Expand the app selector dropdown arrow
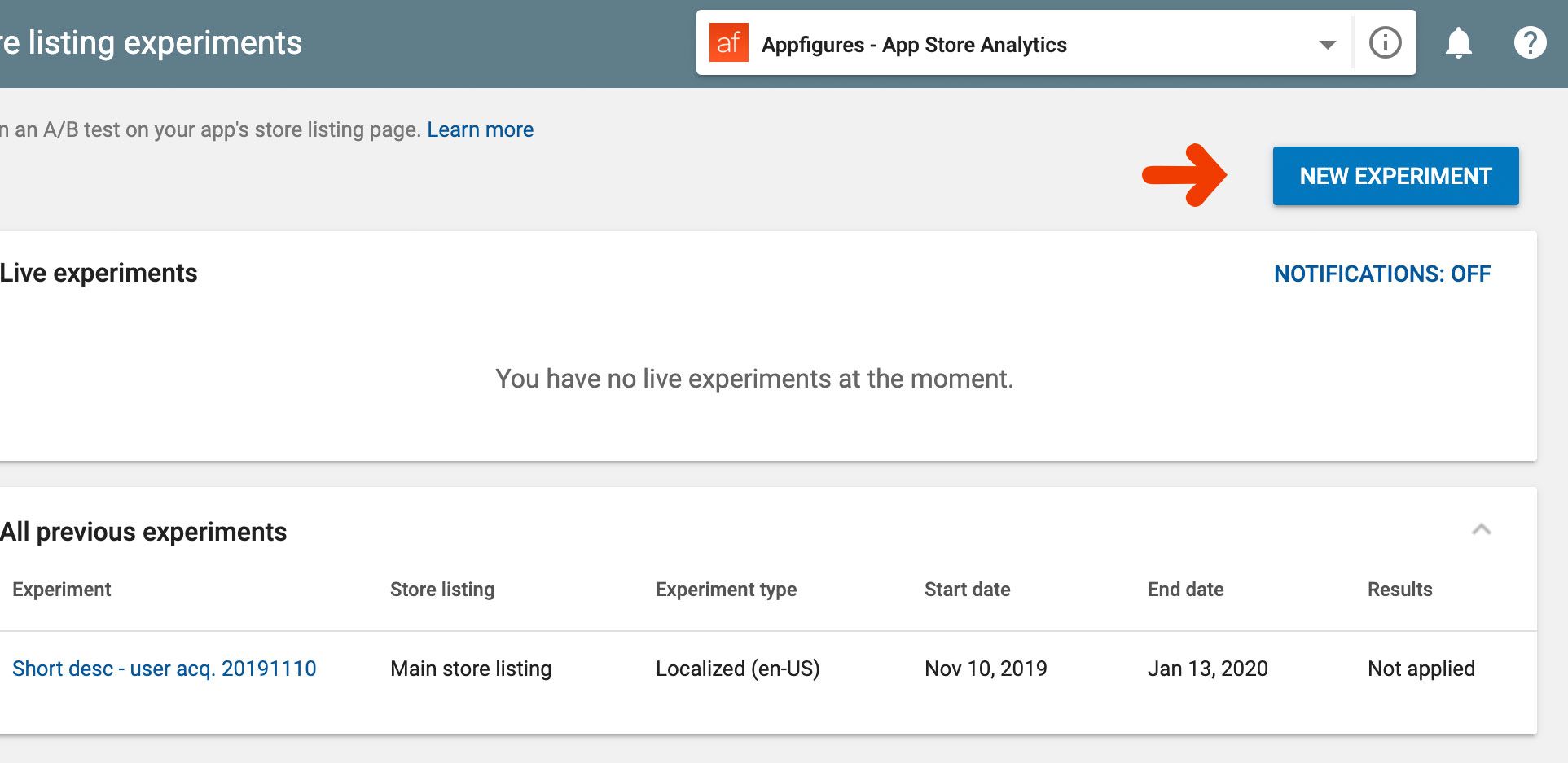 pos(1328,45)
